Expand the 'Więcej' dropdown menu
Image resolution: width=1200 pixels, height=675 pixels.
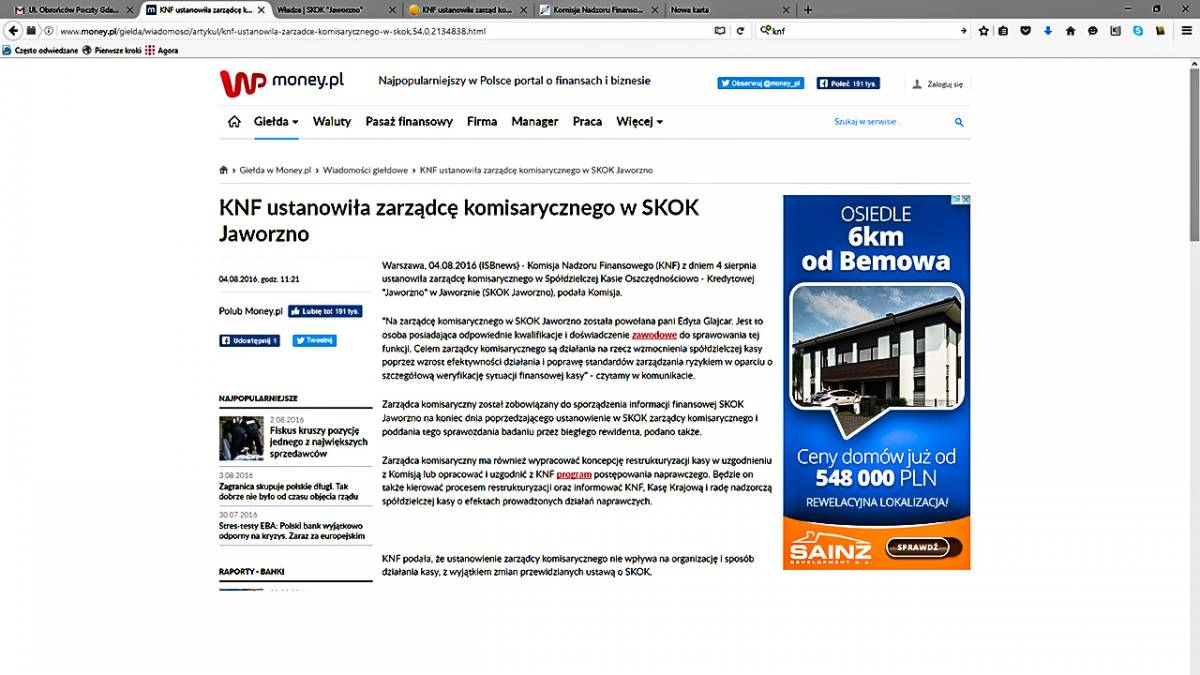(x=640, y=122)
